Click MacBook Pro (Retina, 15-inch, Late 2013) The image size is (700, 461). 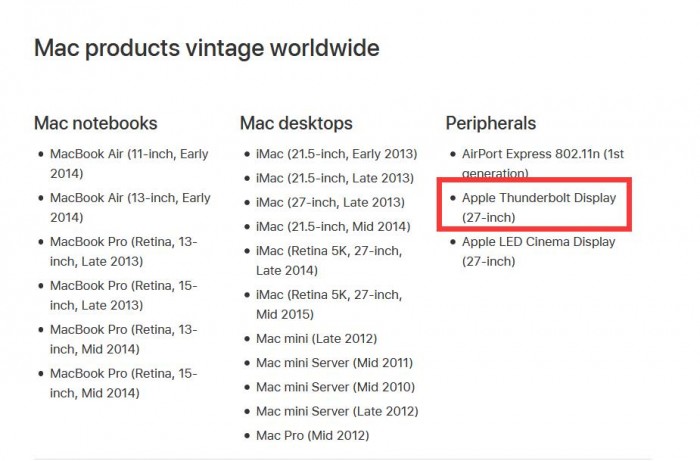(x=123, y=295)
